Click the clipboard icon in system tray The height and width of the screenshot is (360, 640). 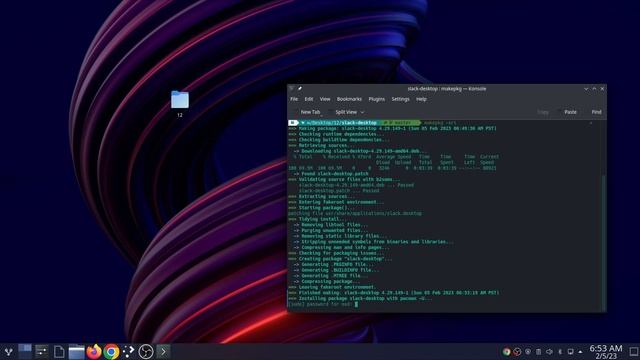[x=538, y=352]
